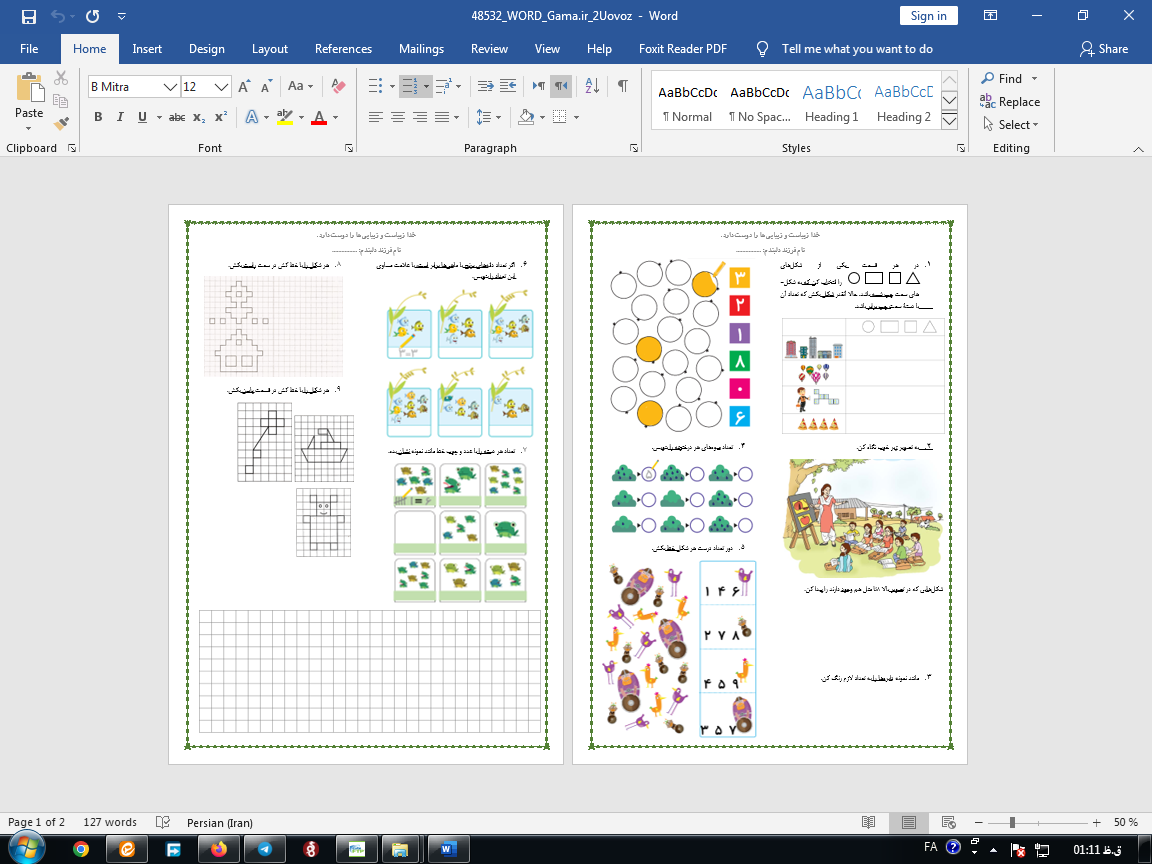The width and height of the screenshot is (1152, 864).
Task: Click the Clear All Formatting eraser icon
Action: point(338,87)
